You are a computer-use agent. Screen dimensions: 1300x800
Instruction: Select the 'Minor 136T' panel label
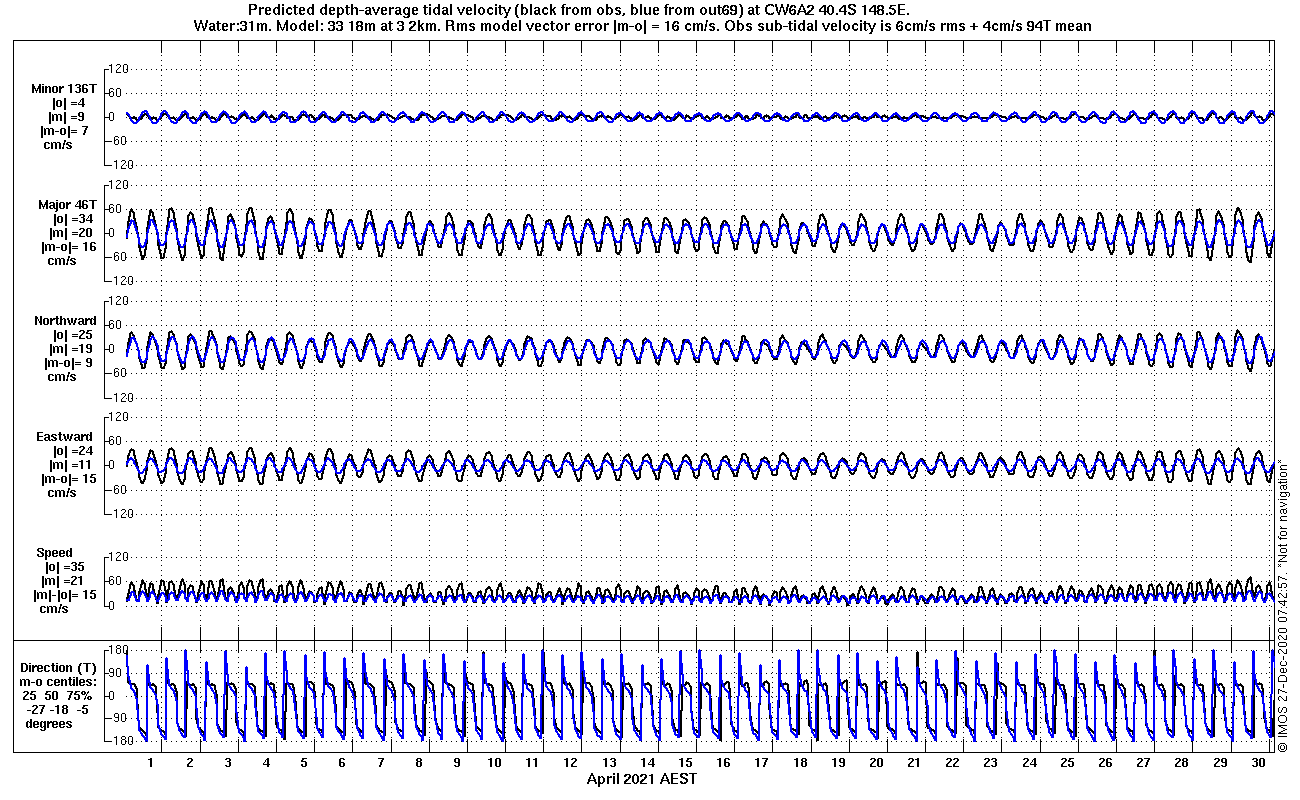point(64,89)
